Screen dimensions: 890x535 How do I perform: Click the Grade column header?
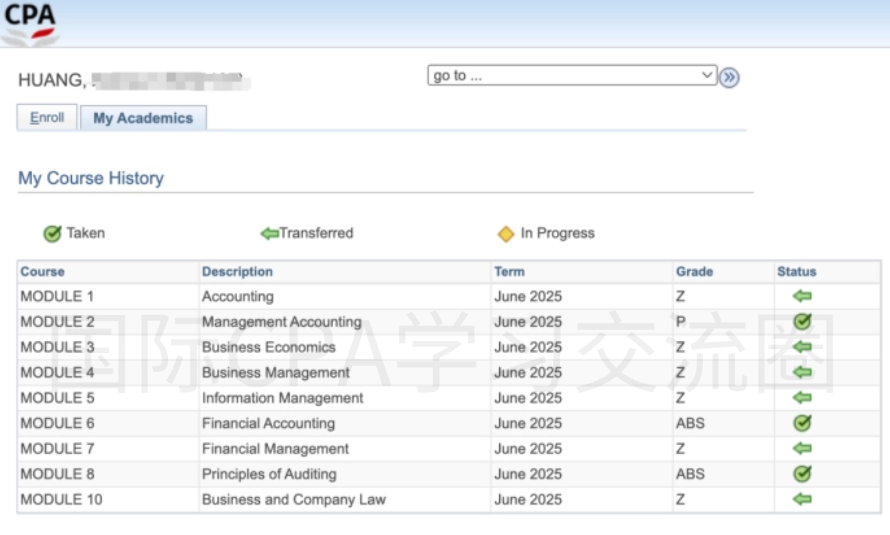click(x=694, y=272)
